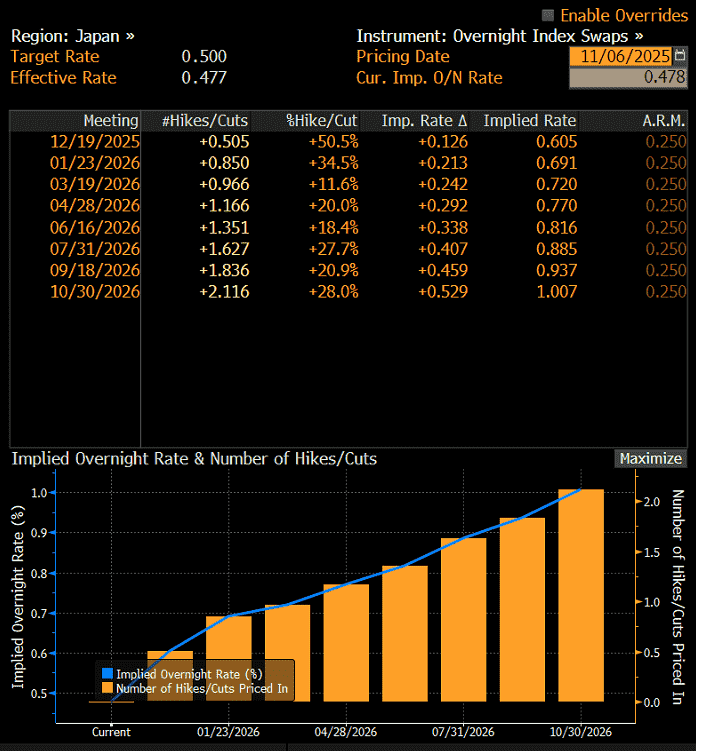Click blue Implied Overnight Rate legend swatch

coord(106,674)
